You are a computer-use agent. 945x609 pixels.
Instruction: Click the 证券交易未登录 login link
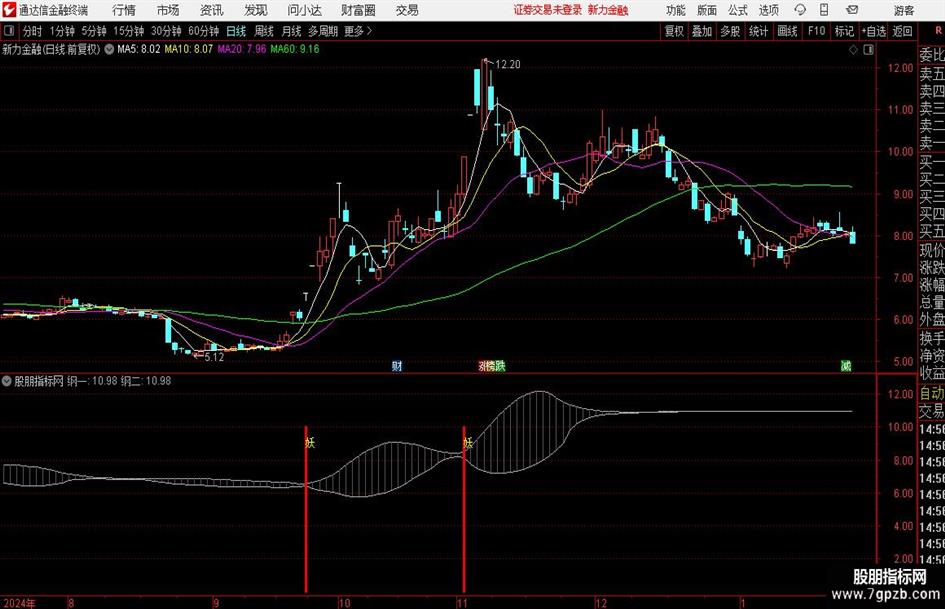click(548, 10)
